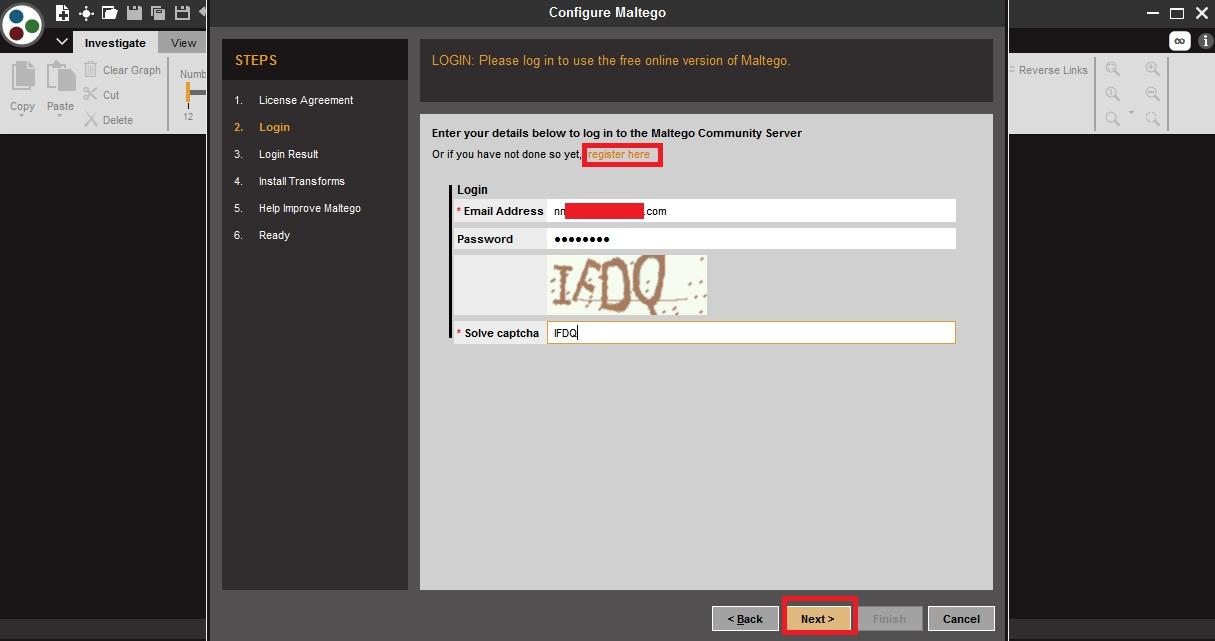Image resolution: width=1215 pixels, height=641 pixels.
Task: Click the 'register here' link
Action: (x=619, y=155)
